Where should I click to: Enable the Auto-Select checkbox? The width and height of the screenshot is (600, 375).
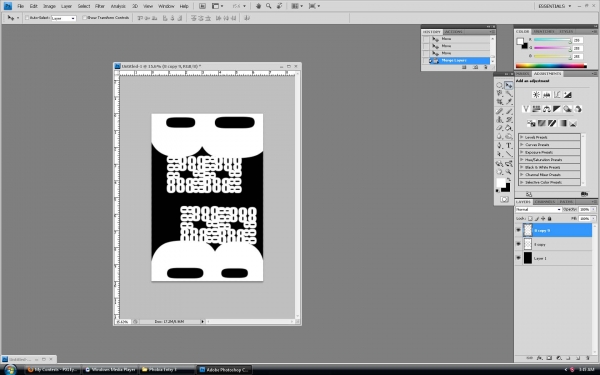pos(27,18)
